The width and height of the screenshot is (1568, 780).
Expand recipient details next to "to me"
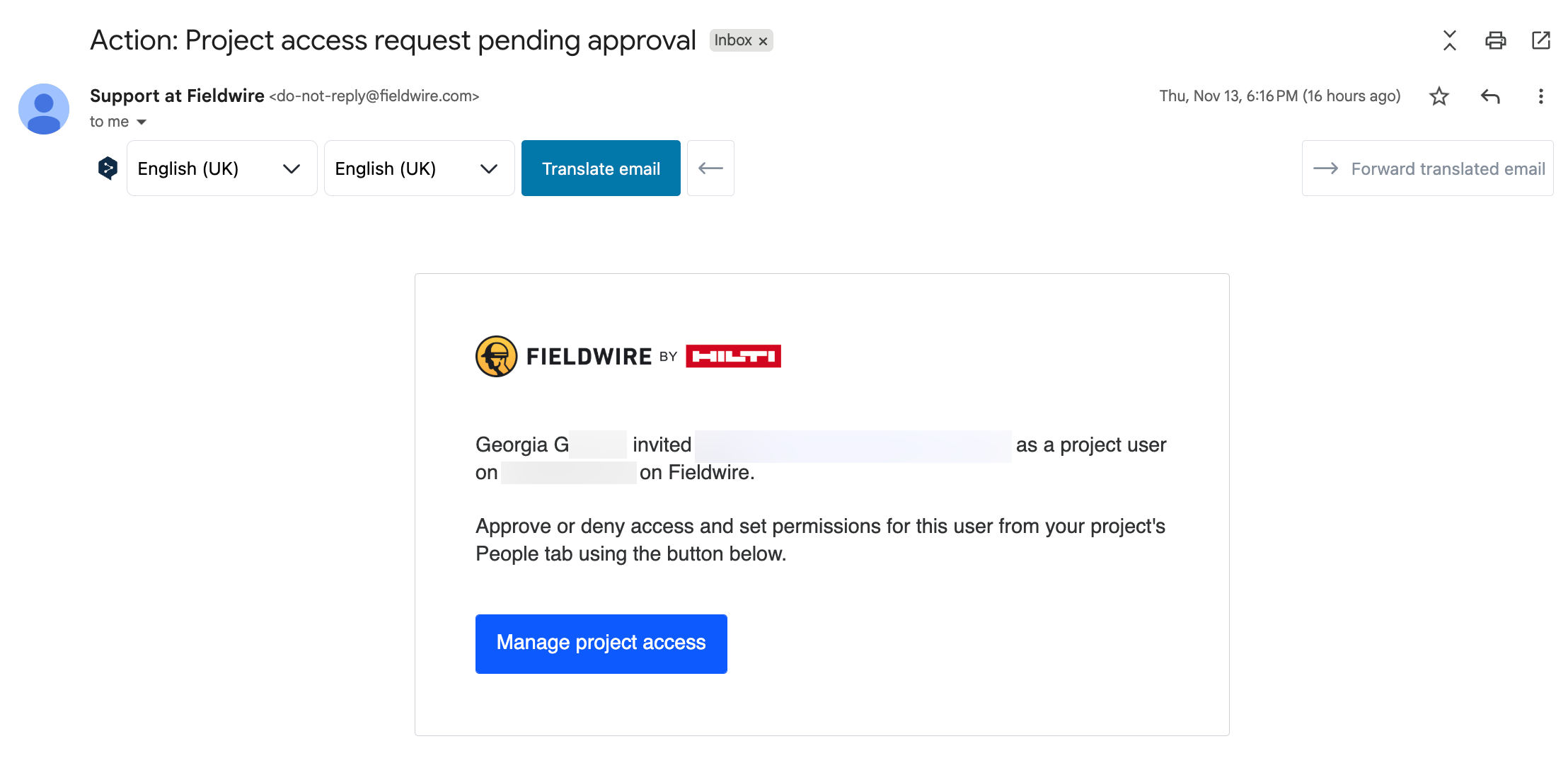[x=142, y=122]
